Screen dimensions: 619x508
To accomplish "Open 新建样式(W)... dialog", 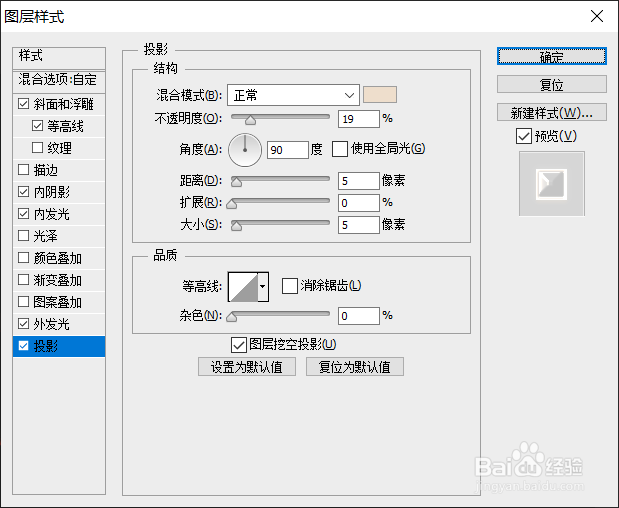I will click(551, 113).
